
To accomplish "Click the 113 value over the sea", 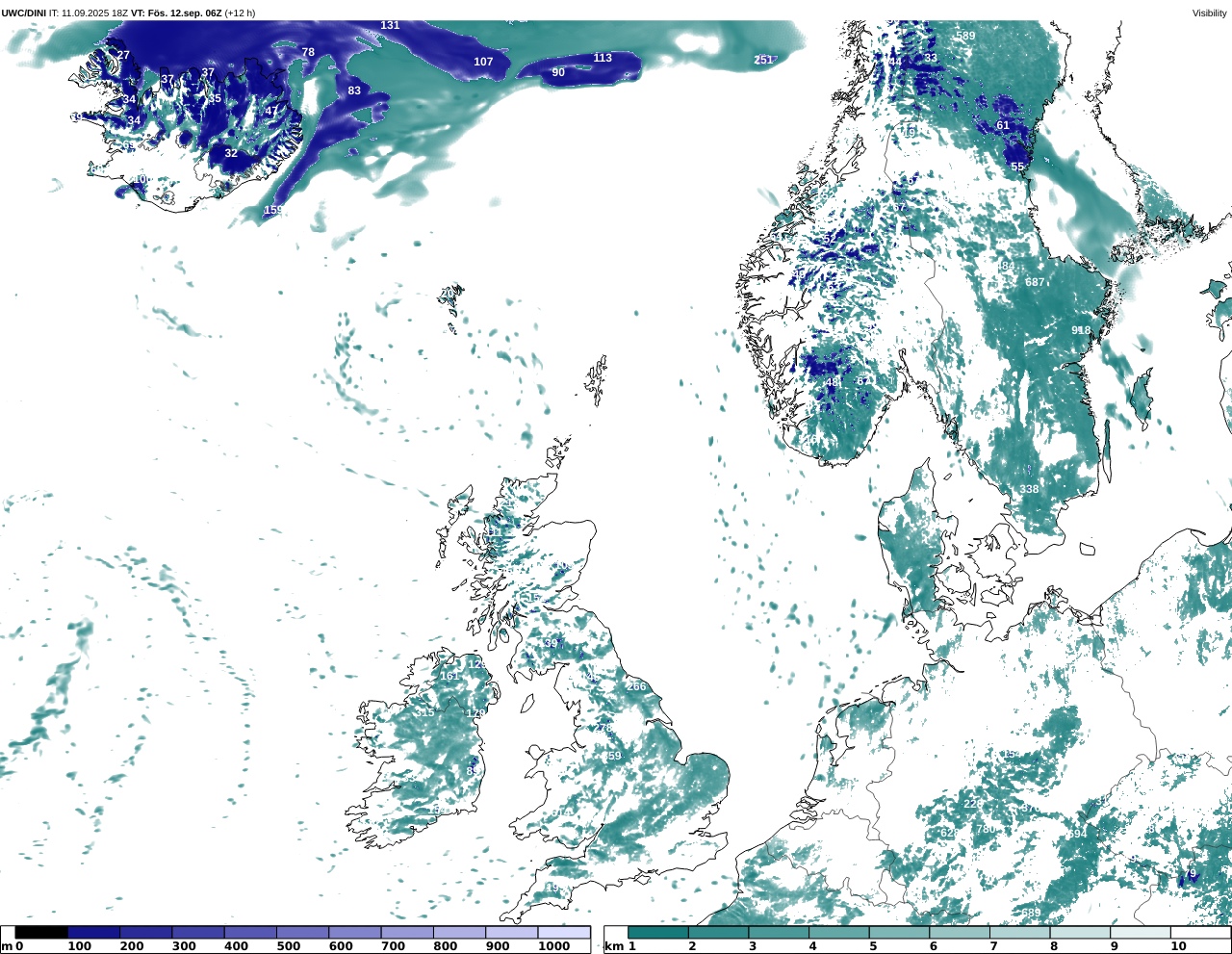I will coord(603,58).
